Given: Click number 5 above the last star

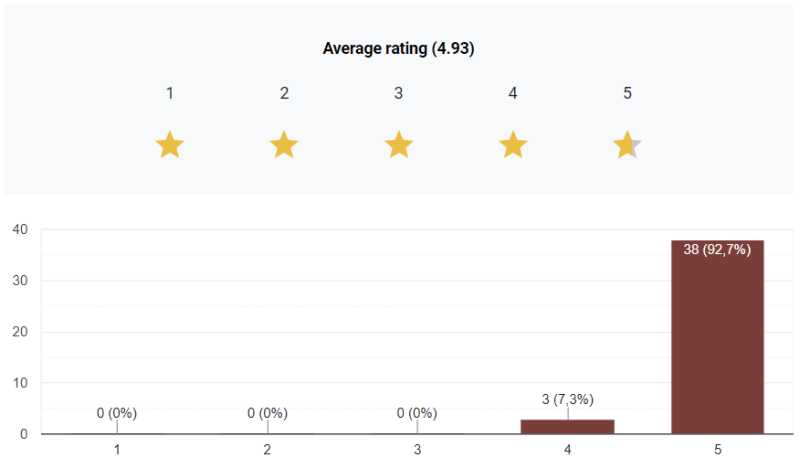Looking at the screenshot, I should click(627, 93).
